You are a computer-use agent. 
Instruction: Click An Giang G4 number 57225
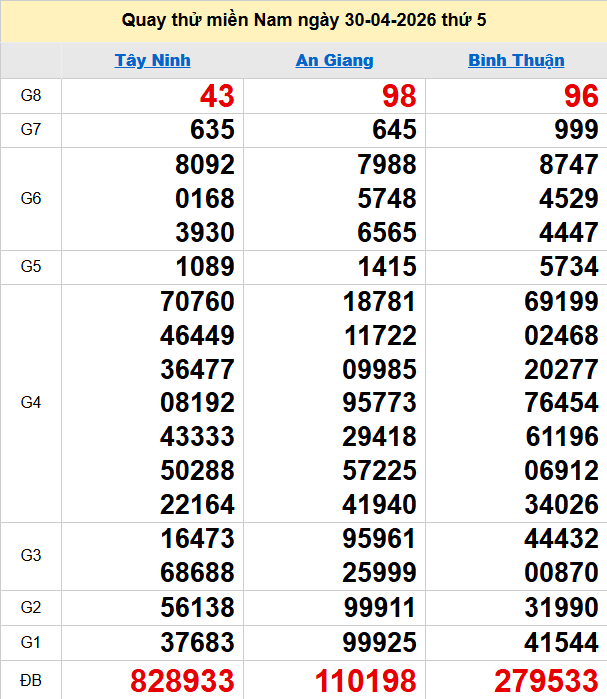(x=379, y=470)
